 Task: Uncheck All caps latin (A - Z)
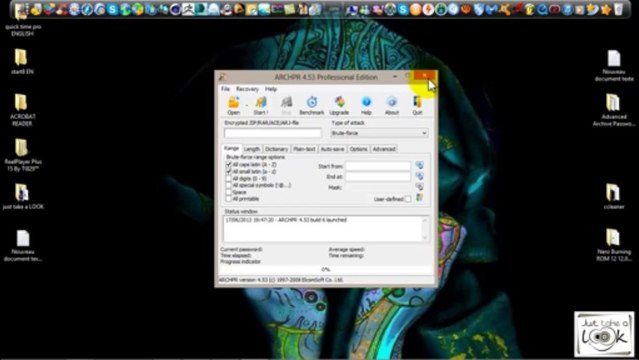click(229, 165)
